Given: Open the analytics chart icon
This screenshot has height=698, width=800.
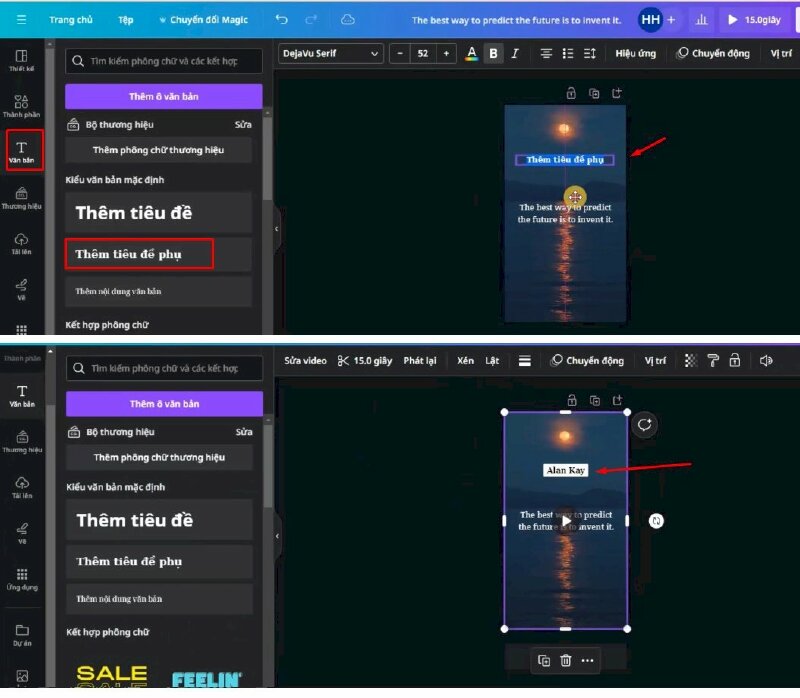Looking at the screenshot, I should [x=701, y=19].
